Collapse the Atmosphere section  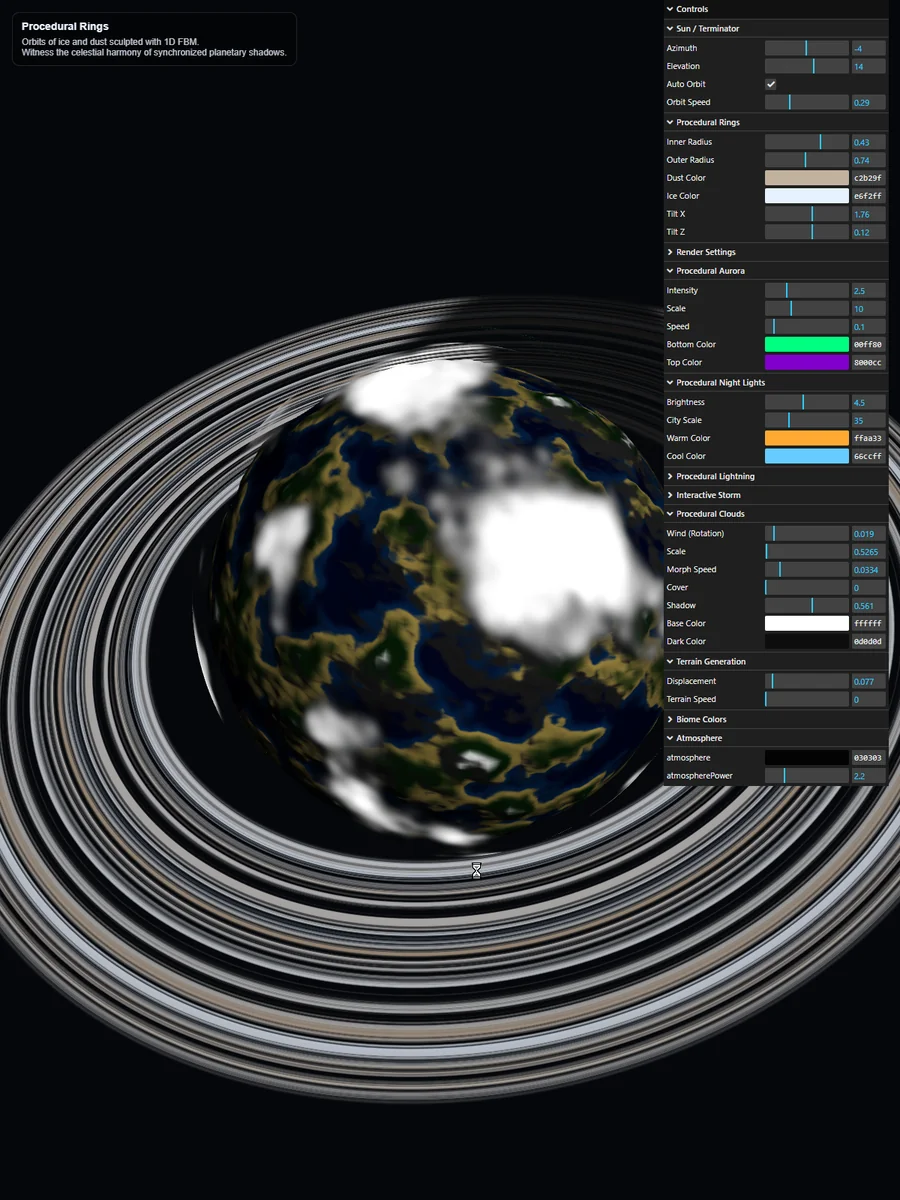point(699,738)
